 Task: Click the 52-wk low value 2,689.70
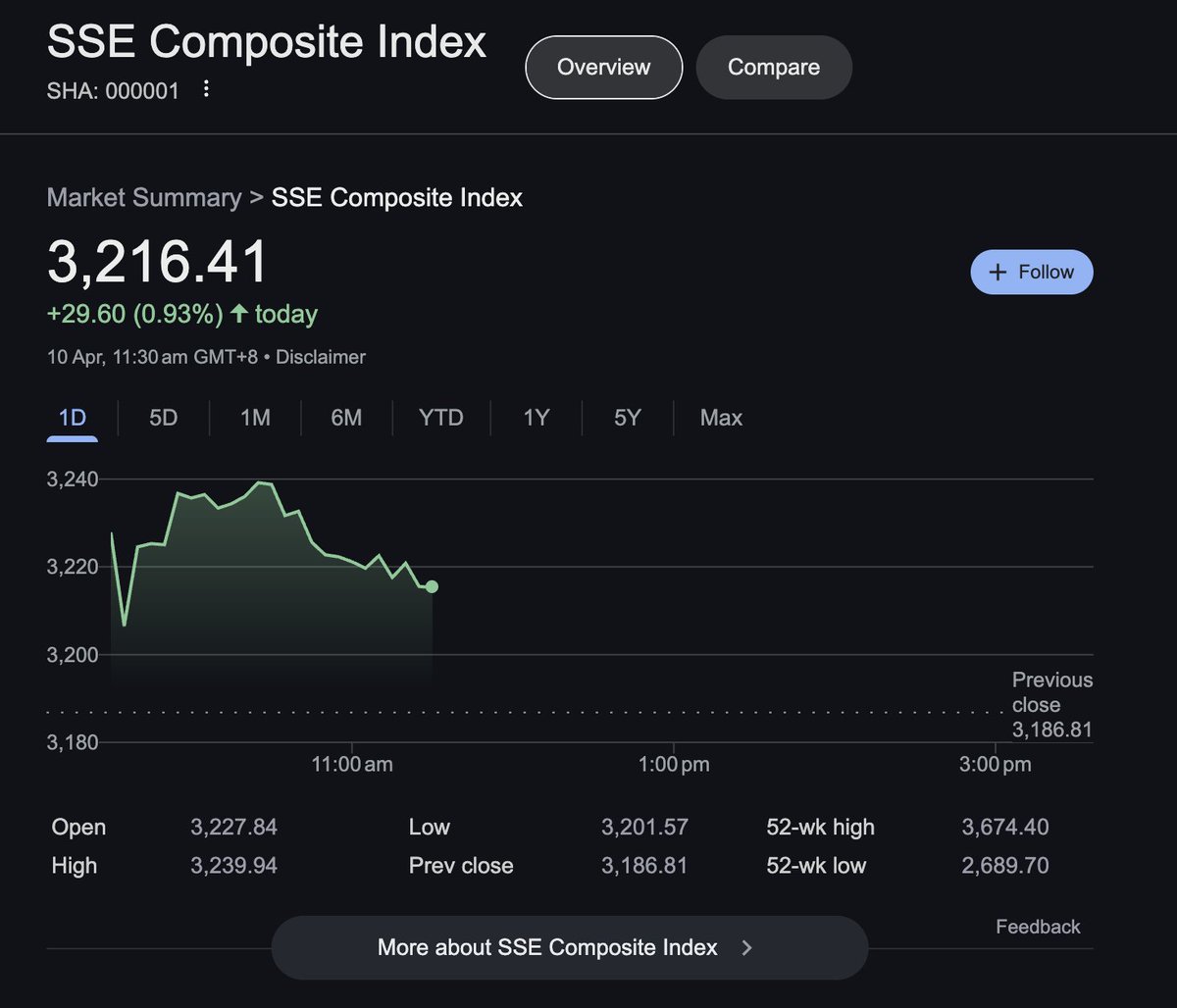click(x=1005, y=866)
